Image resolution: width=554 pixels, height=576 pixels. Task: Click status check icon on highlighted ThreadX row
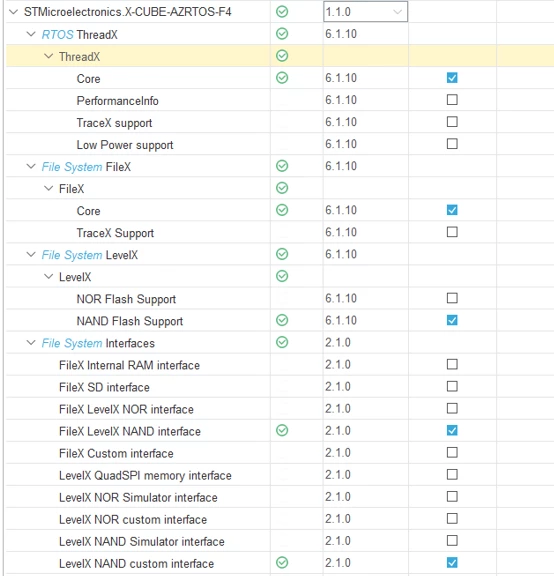click(x=282, y=56)
